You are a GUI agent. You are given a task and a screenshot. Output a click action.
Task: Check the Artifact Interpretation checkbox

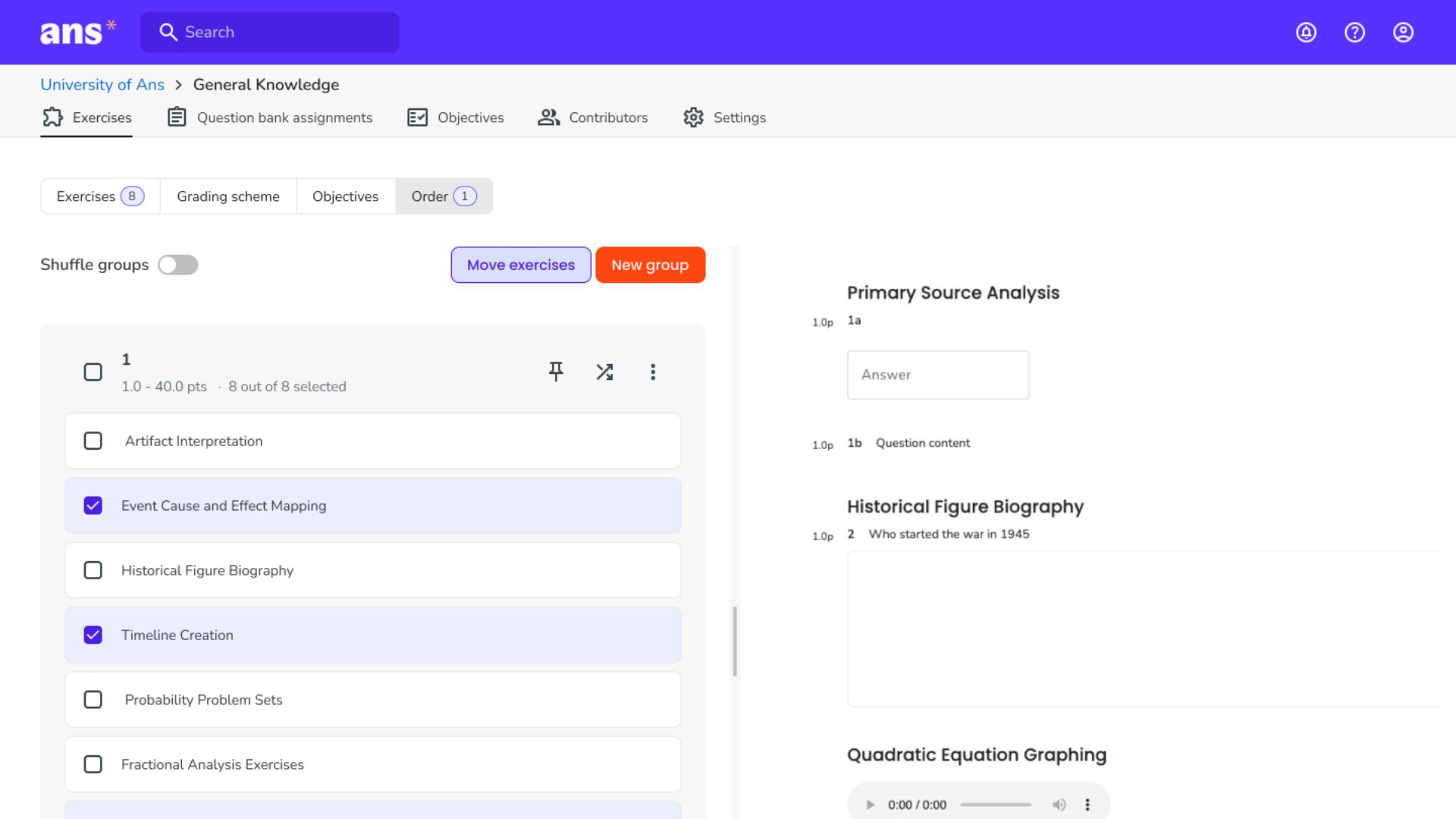pyautogui.click(x=93, y=441)
